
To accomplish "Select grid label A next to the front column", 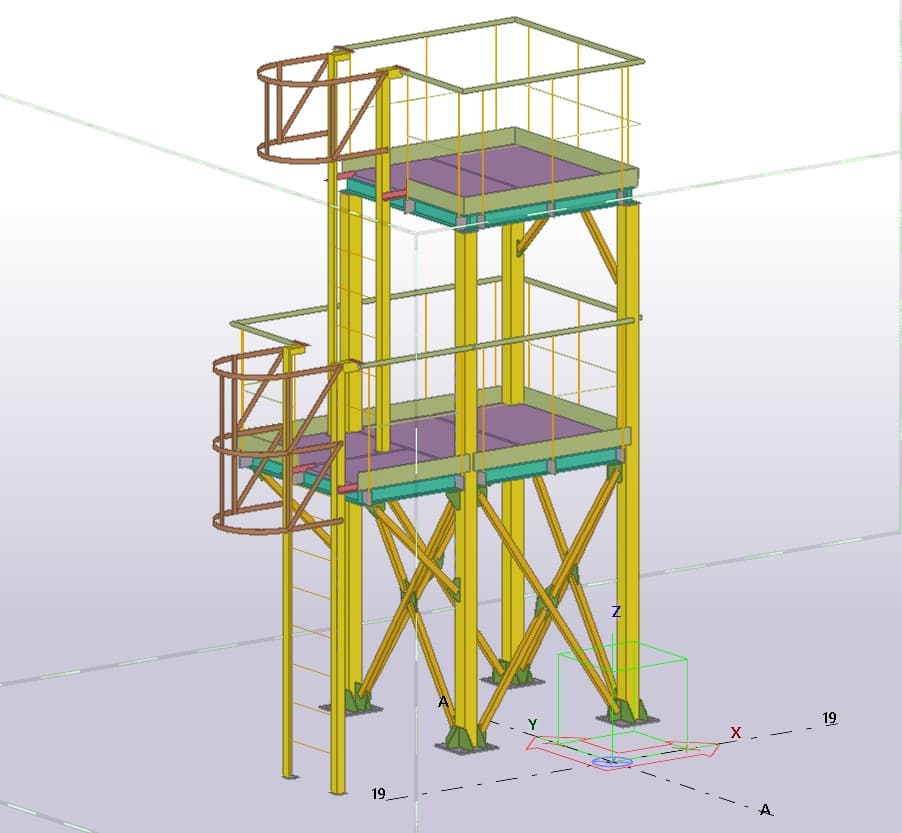I will (443, 701).
